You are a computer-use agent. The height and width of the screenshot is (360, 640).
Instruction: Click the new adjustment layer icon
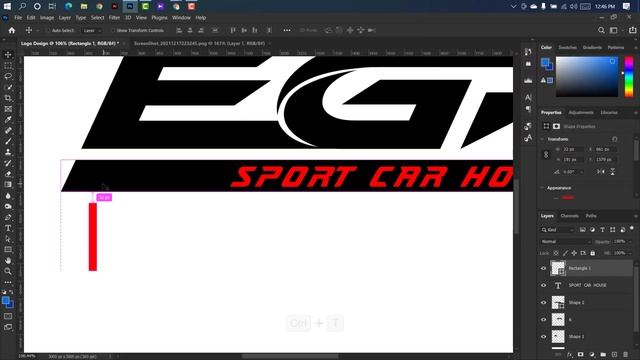click(x=592, y=354)
